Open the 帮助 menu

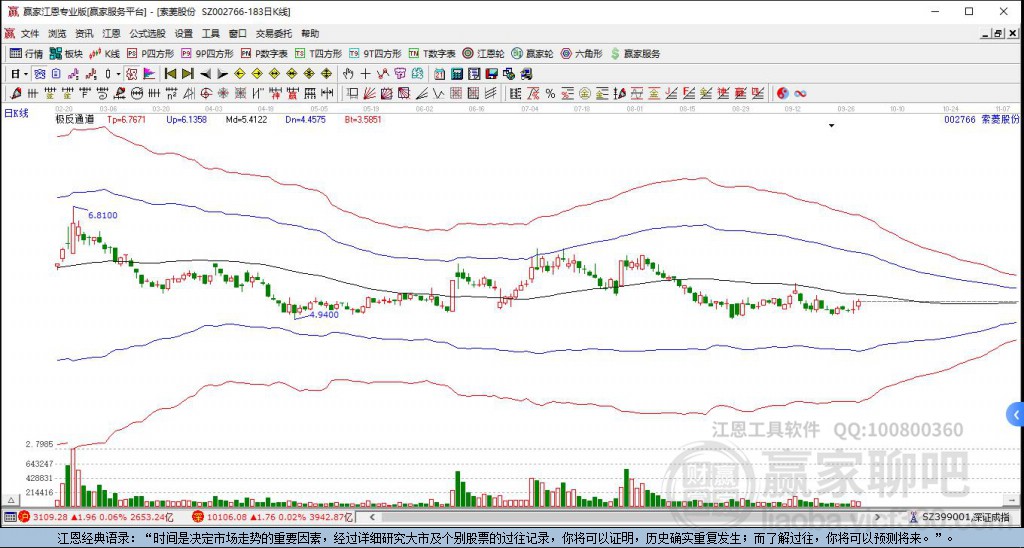coord(310,33)
